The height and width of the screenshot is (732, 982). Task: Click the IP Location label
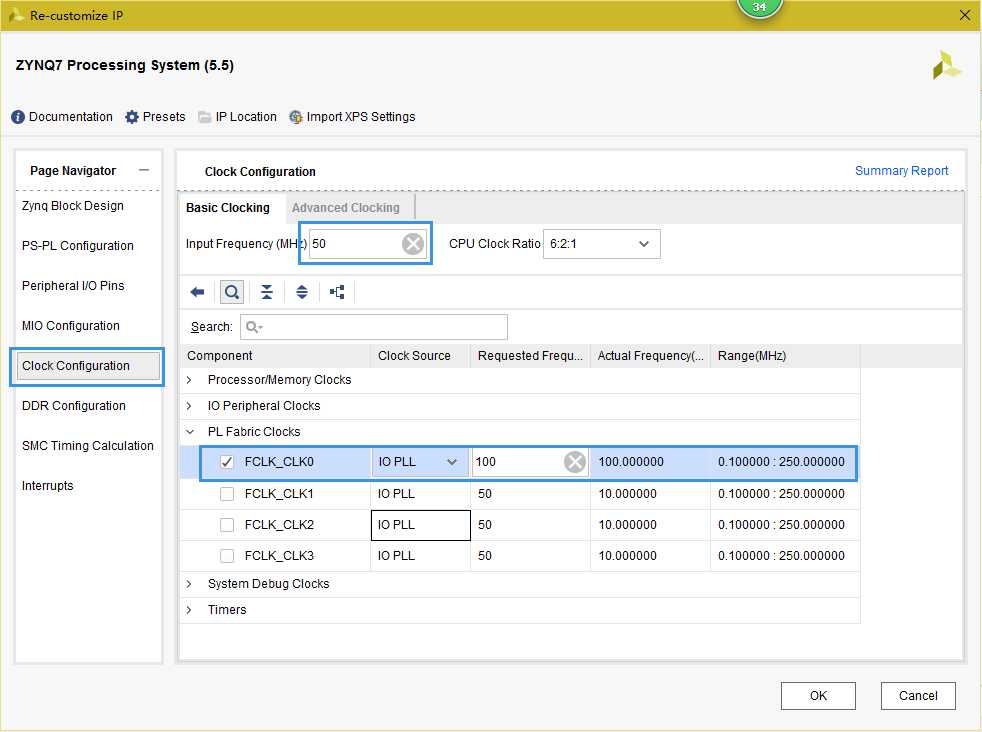coord(246,117)
